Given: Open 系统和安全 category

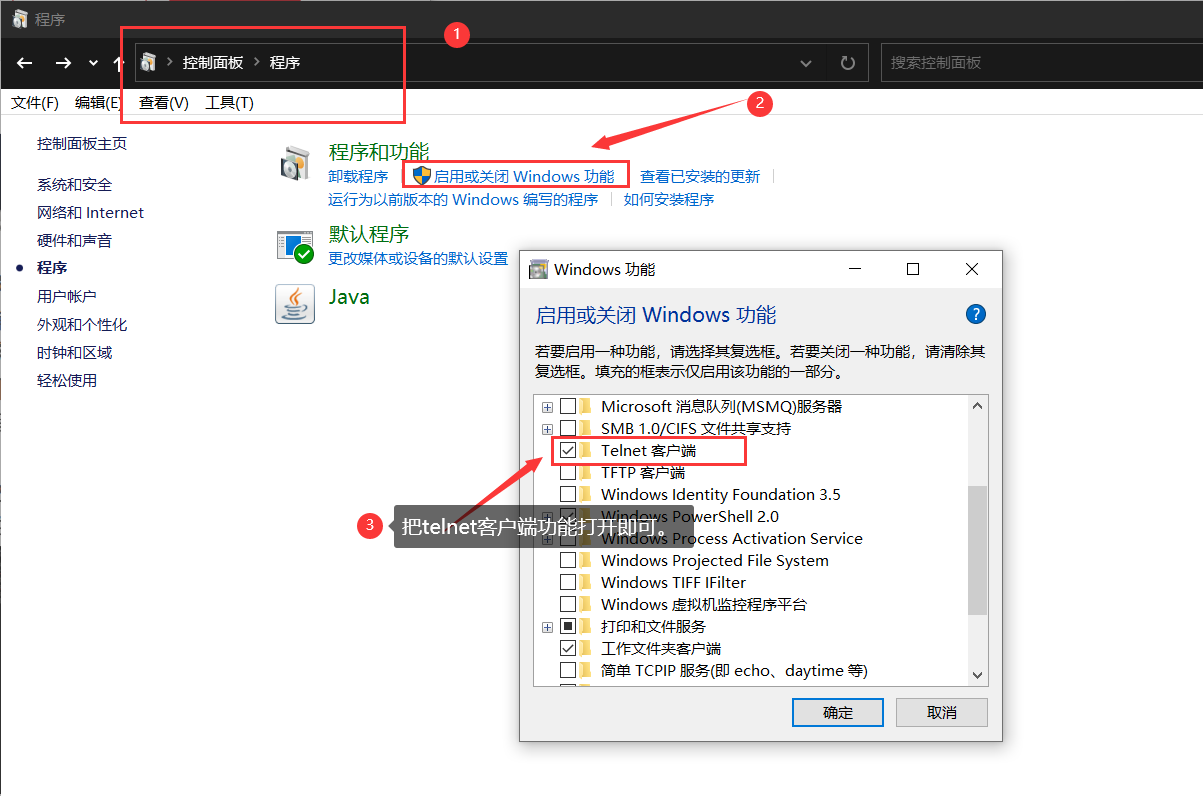Looking at the screenshot, I should point(74,184).
